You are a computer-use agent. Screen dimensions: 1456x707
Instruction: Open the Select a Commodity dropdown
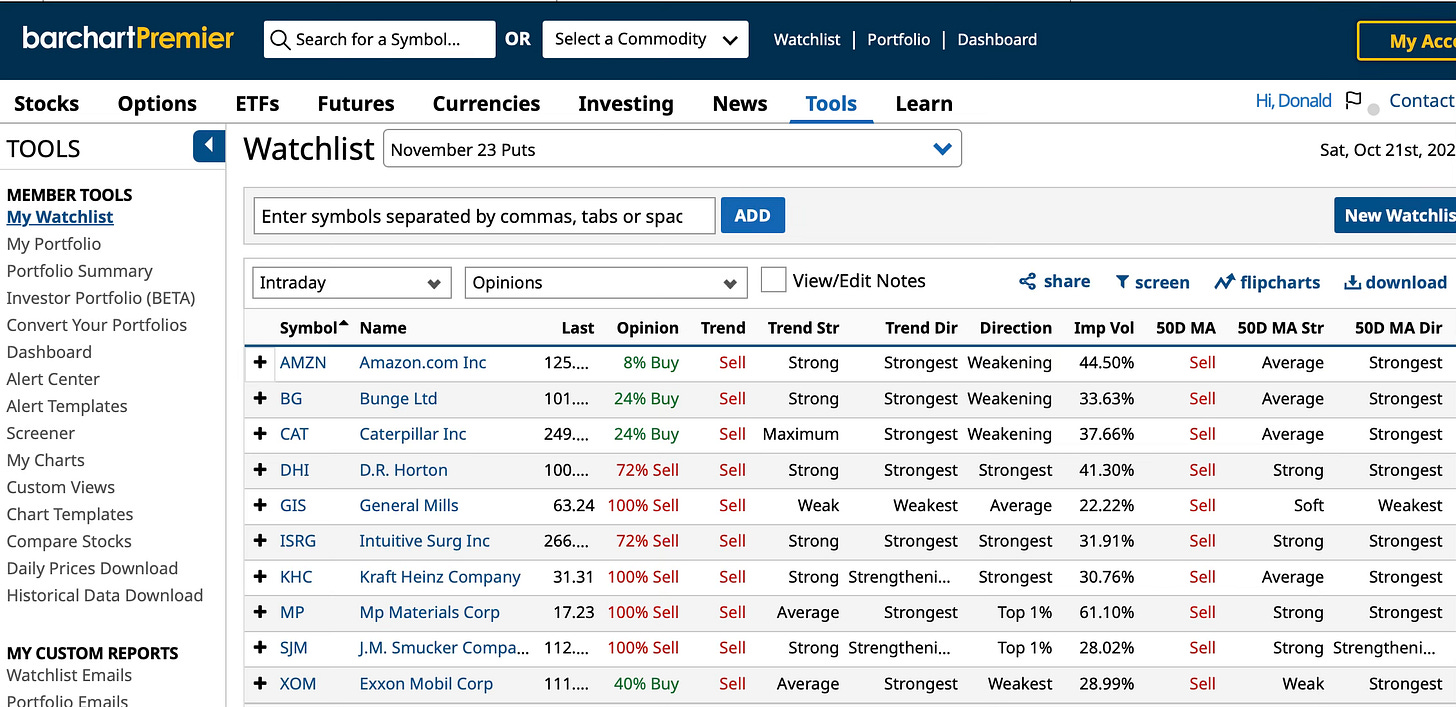click(x=645, y=40)
